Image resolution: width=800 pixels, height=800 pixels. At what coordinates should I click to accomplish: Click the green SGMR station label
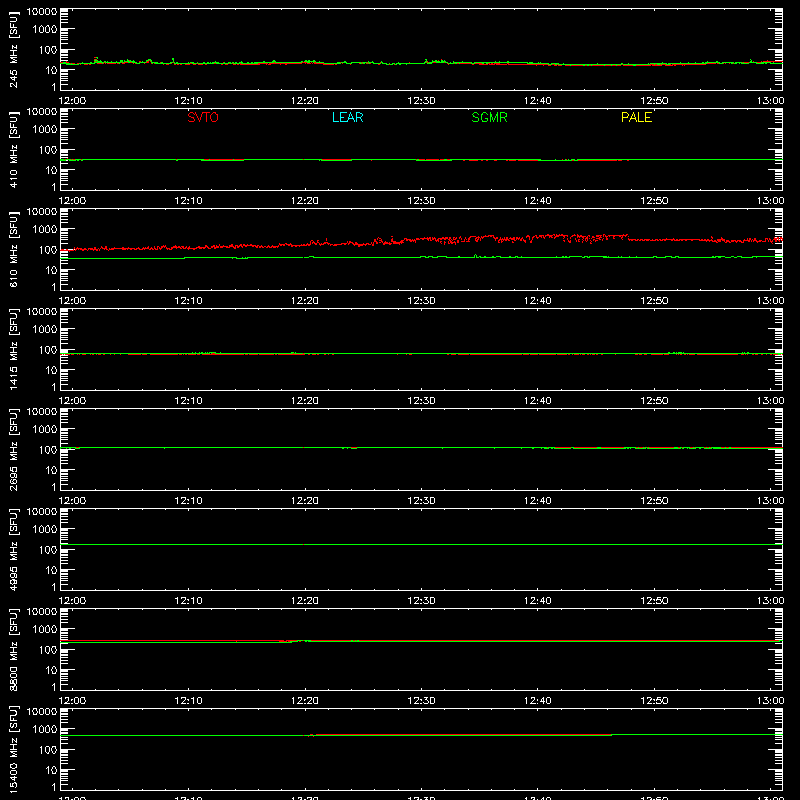[489, 117]
